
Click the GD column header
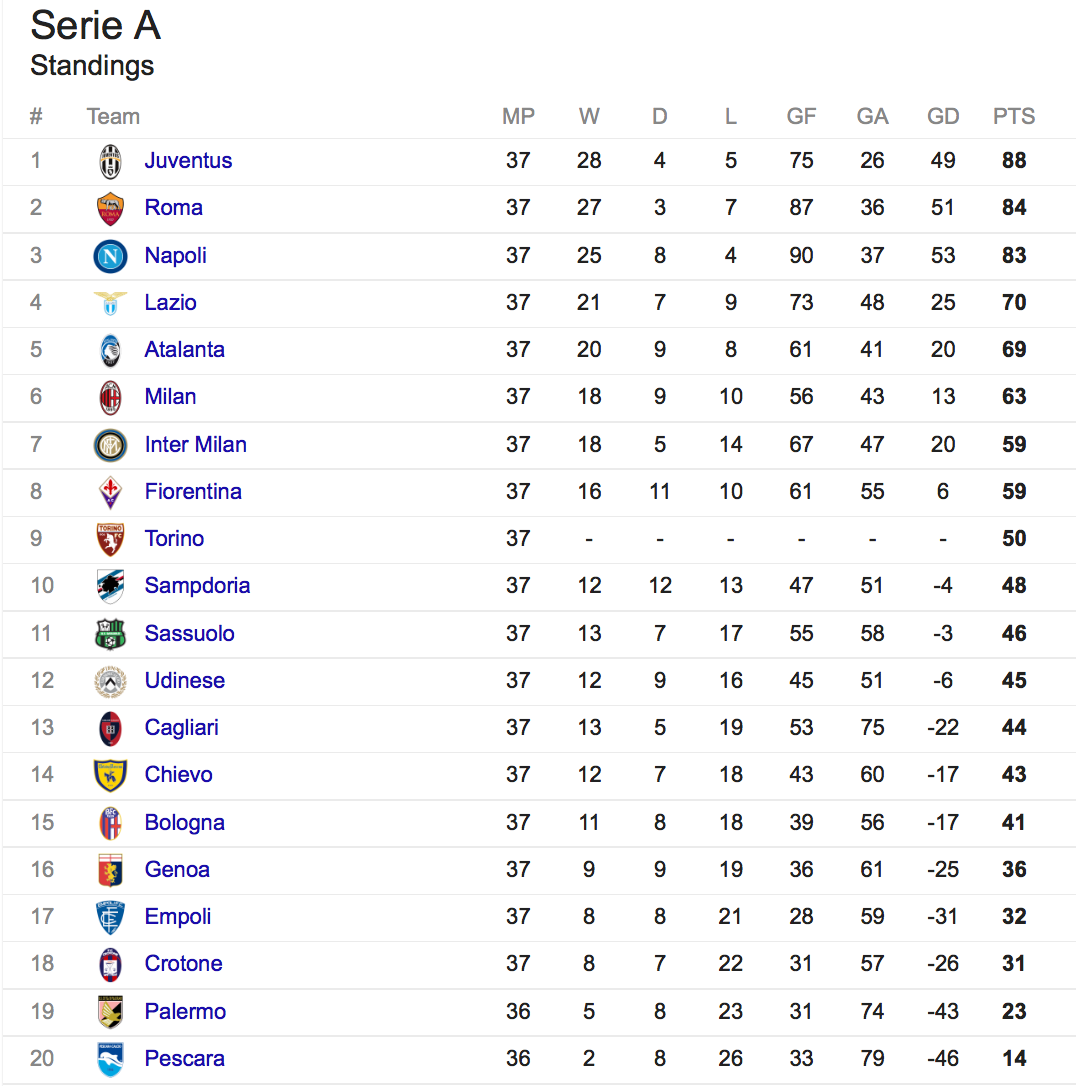click(x=943, y=116)
